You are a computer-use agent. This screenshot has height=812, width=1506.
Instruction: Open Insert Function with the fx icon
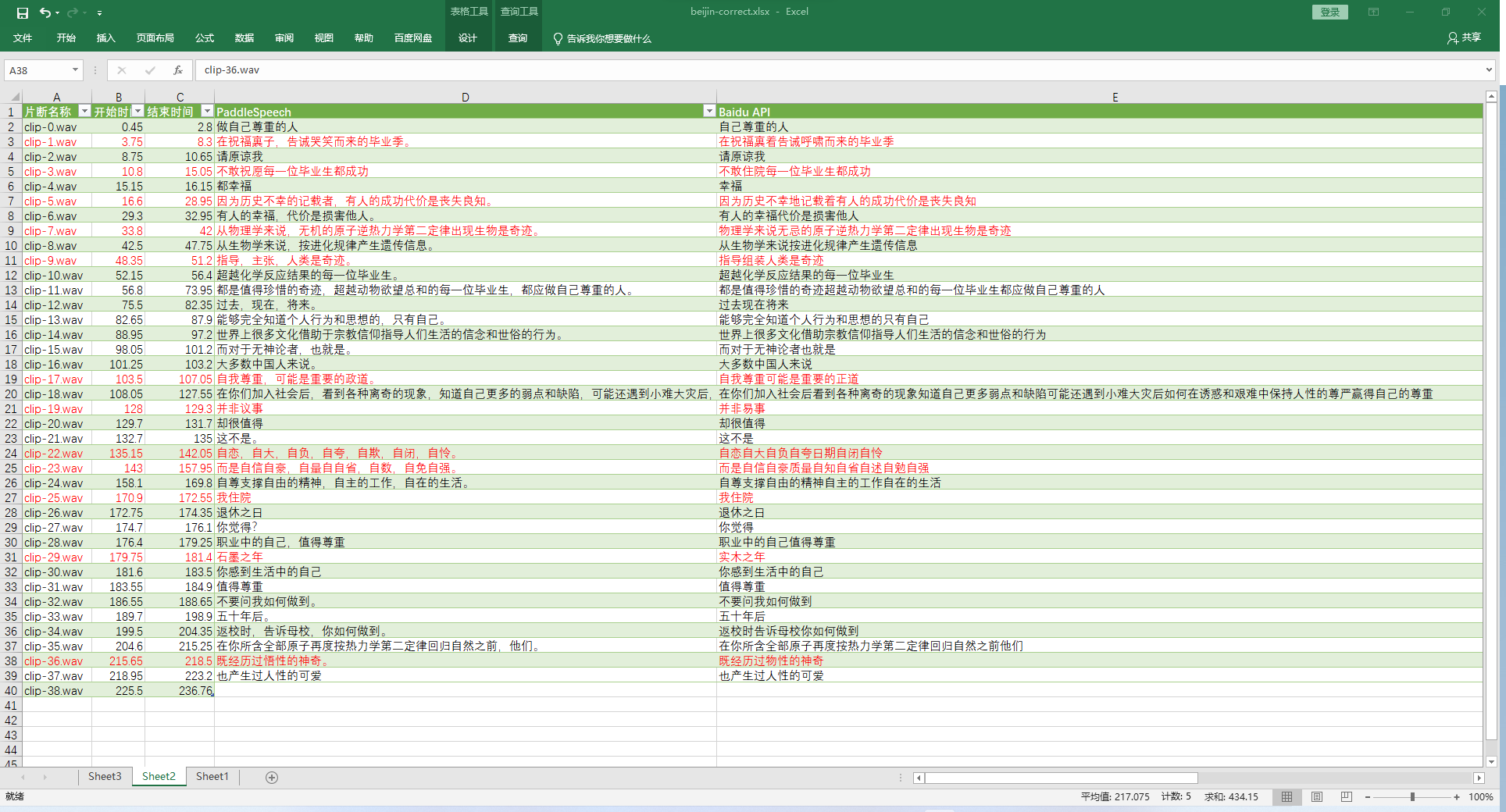(178, 70)
